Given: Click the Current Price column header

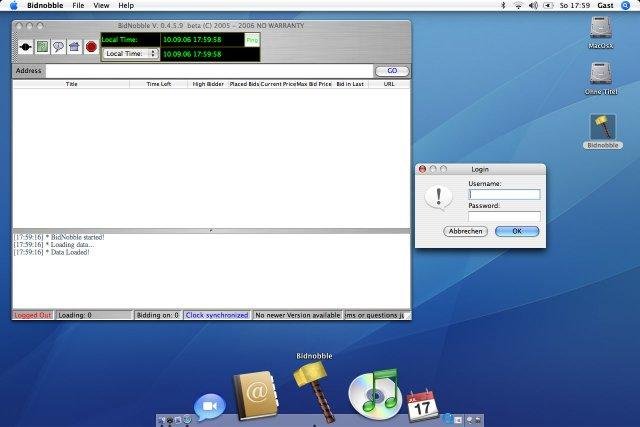Looking at the screenshot, I should click(278, 84).
